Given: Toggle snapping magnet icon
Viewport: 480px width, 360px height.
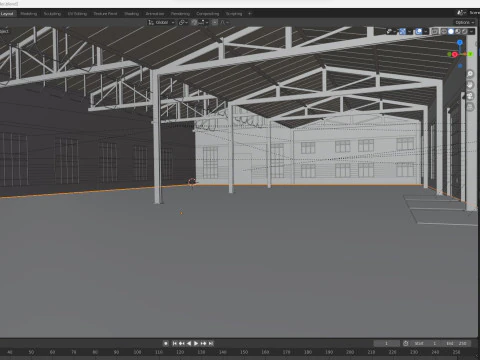Looking at the screenshot, I should tap(194, 22).
